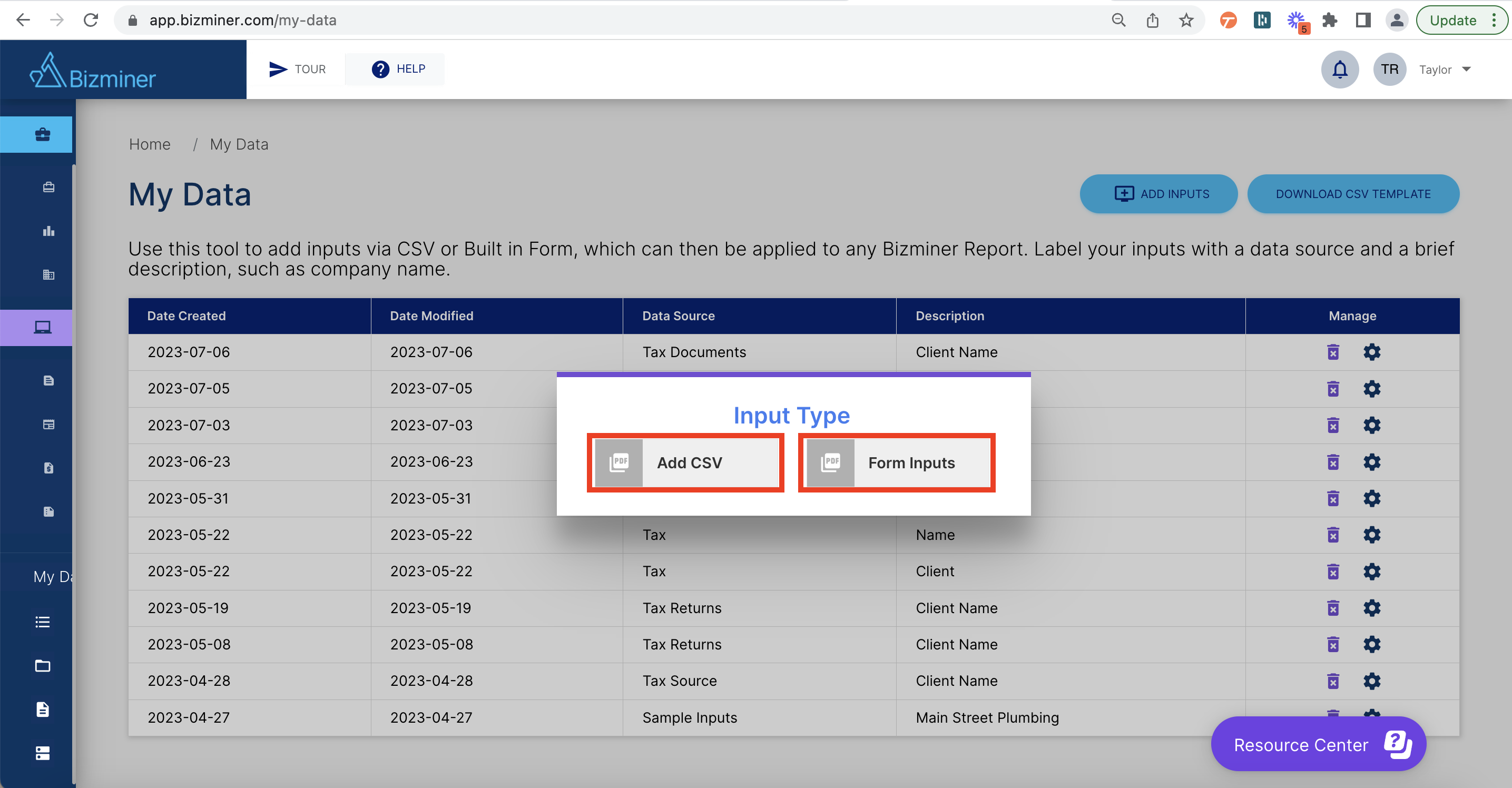The height and width of the screenshot is (788, 1512).
Task: Open the bar chart sidebar icon
Action: [48, 231]
